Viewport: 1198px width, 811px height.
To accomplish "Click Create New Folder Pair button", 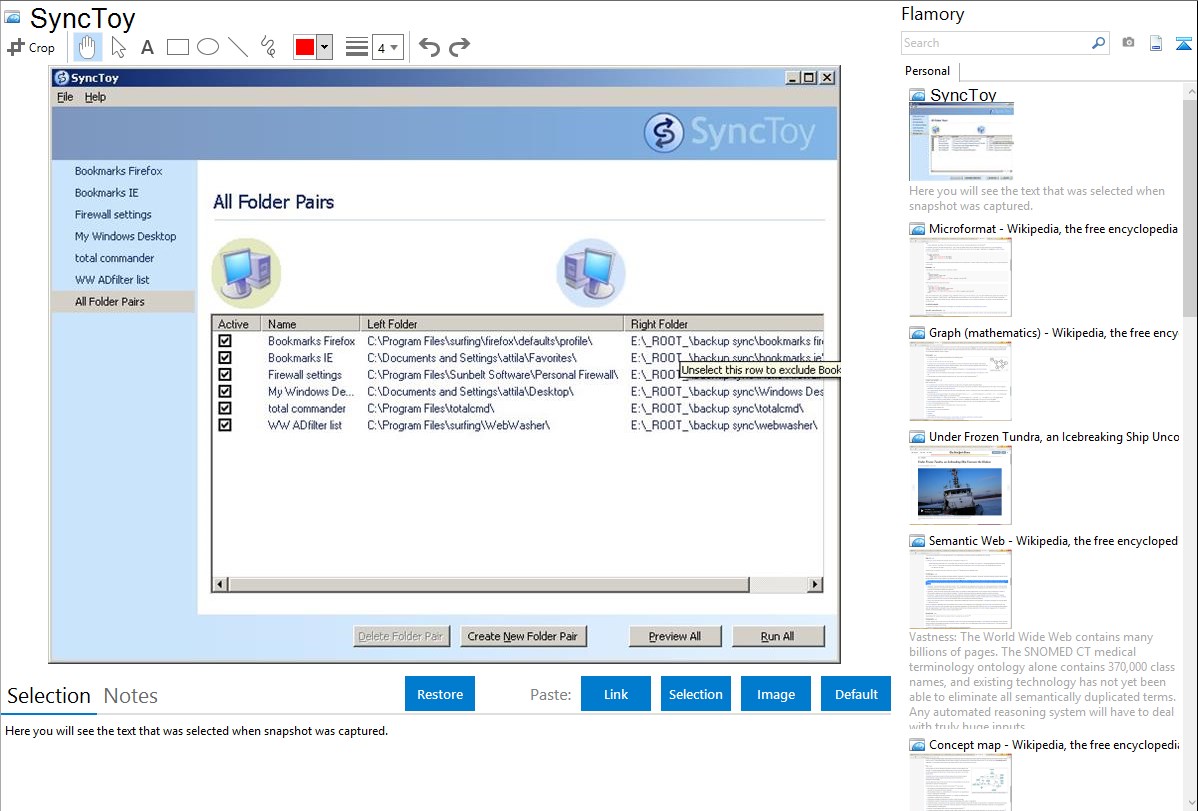I will [x=523, y=636].
